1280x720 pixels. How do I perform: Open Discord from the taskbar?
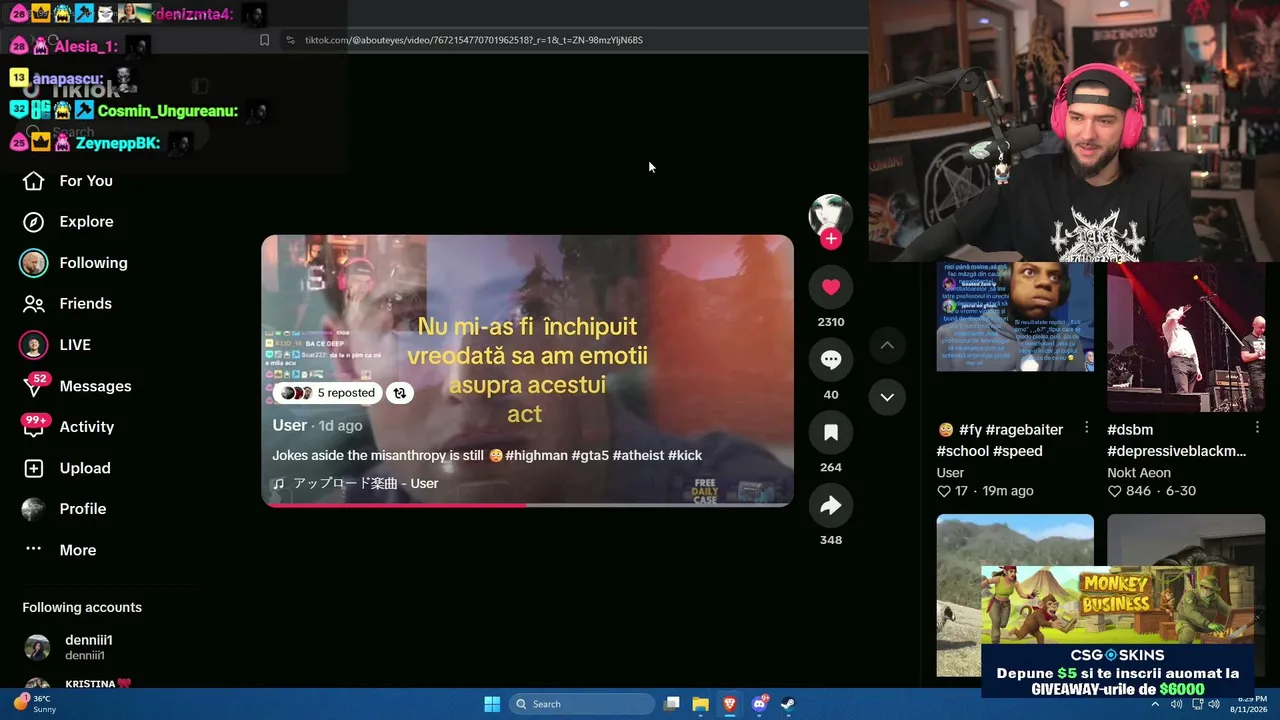pos(759,704)
